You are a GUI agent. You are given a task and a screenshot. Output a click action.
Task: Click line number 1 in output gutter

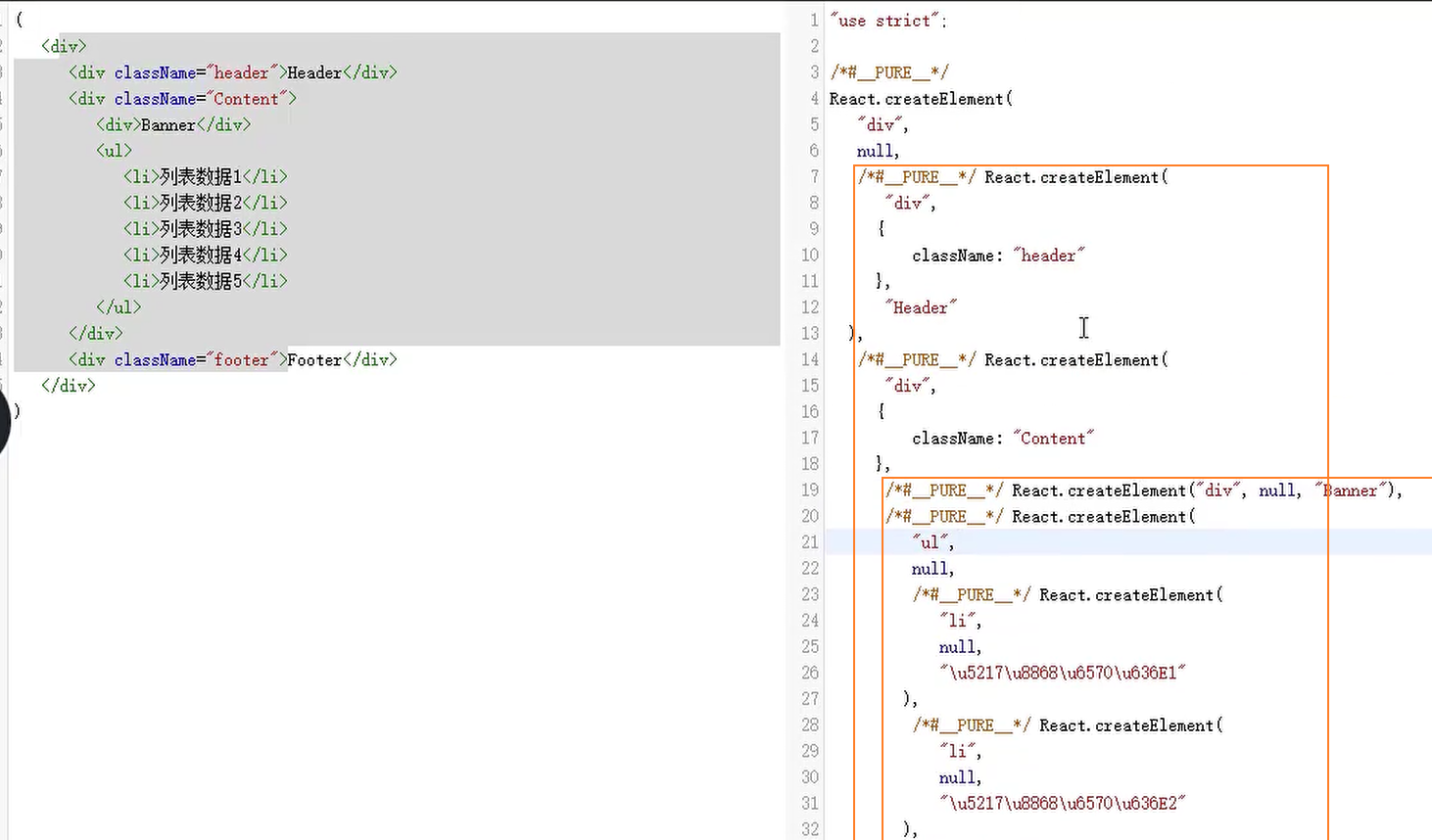[x=814, y=21]
